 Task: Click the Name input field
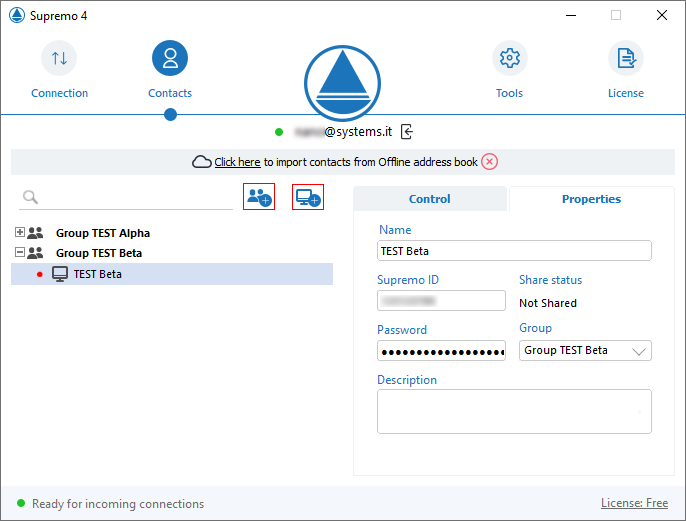point(514,251)
